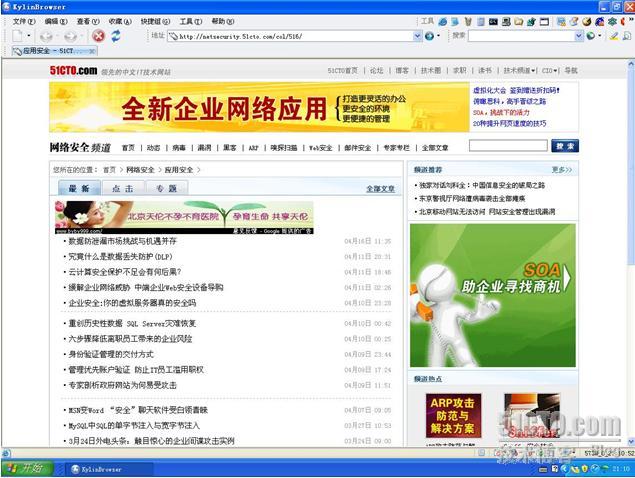Click the green gear-shaped icon in tools bar

coord(612,22)
